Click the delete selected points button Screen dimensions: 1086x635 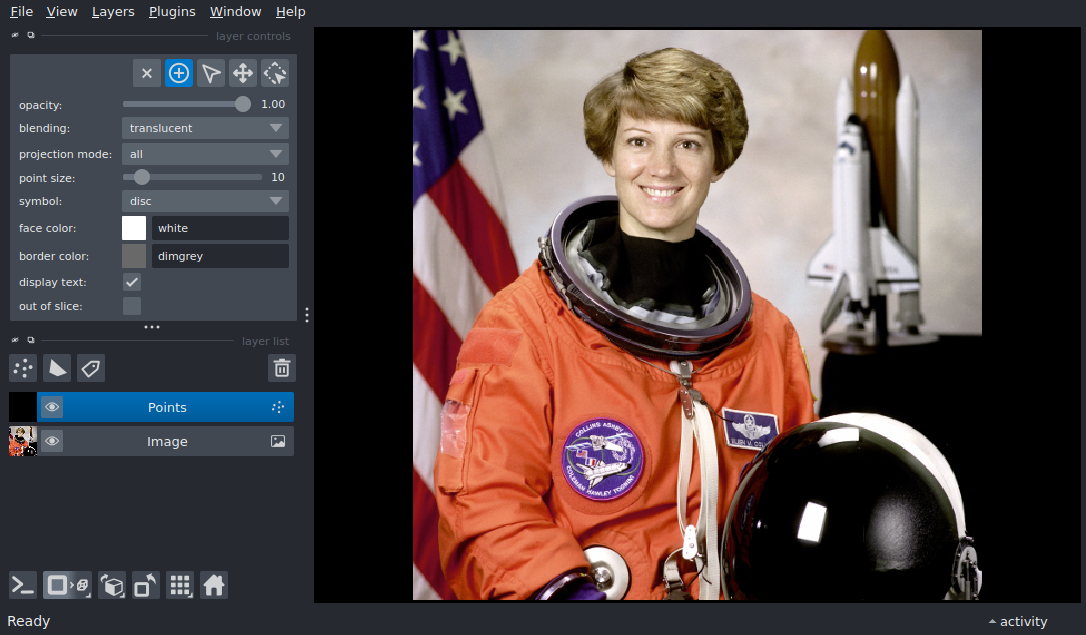point(147,73)
